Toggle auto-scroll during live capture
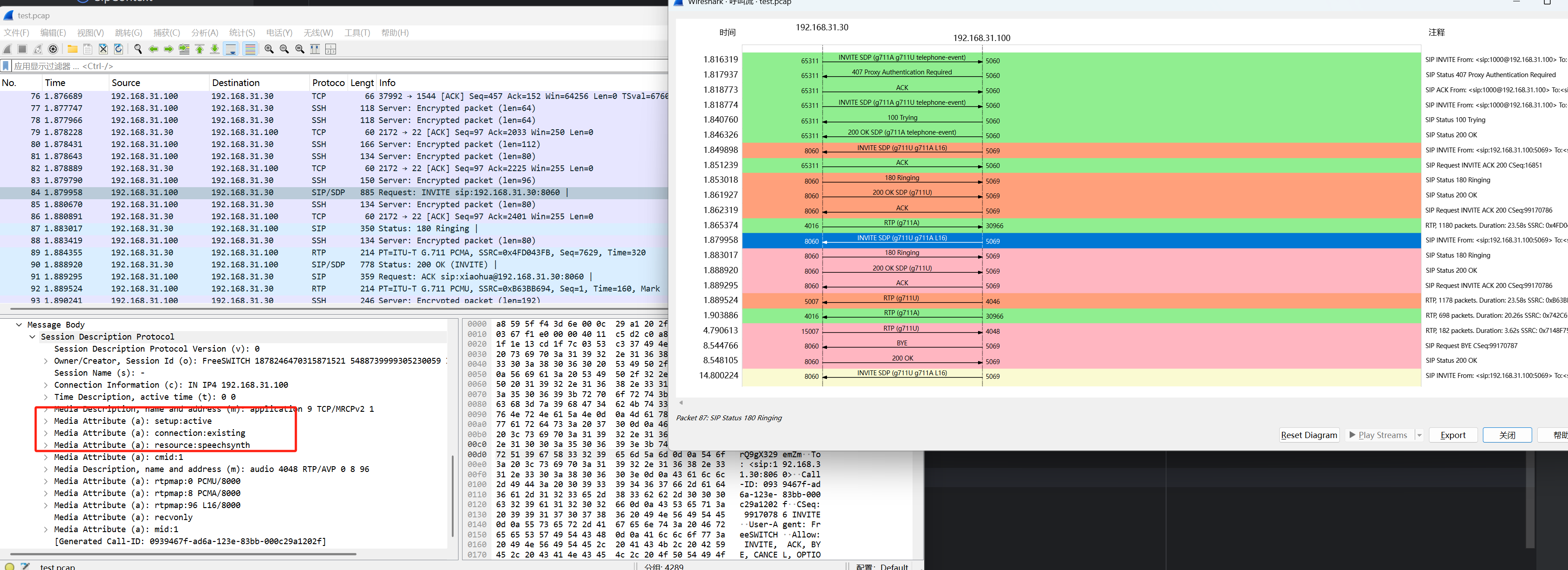 tap(231, 49)
